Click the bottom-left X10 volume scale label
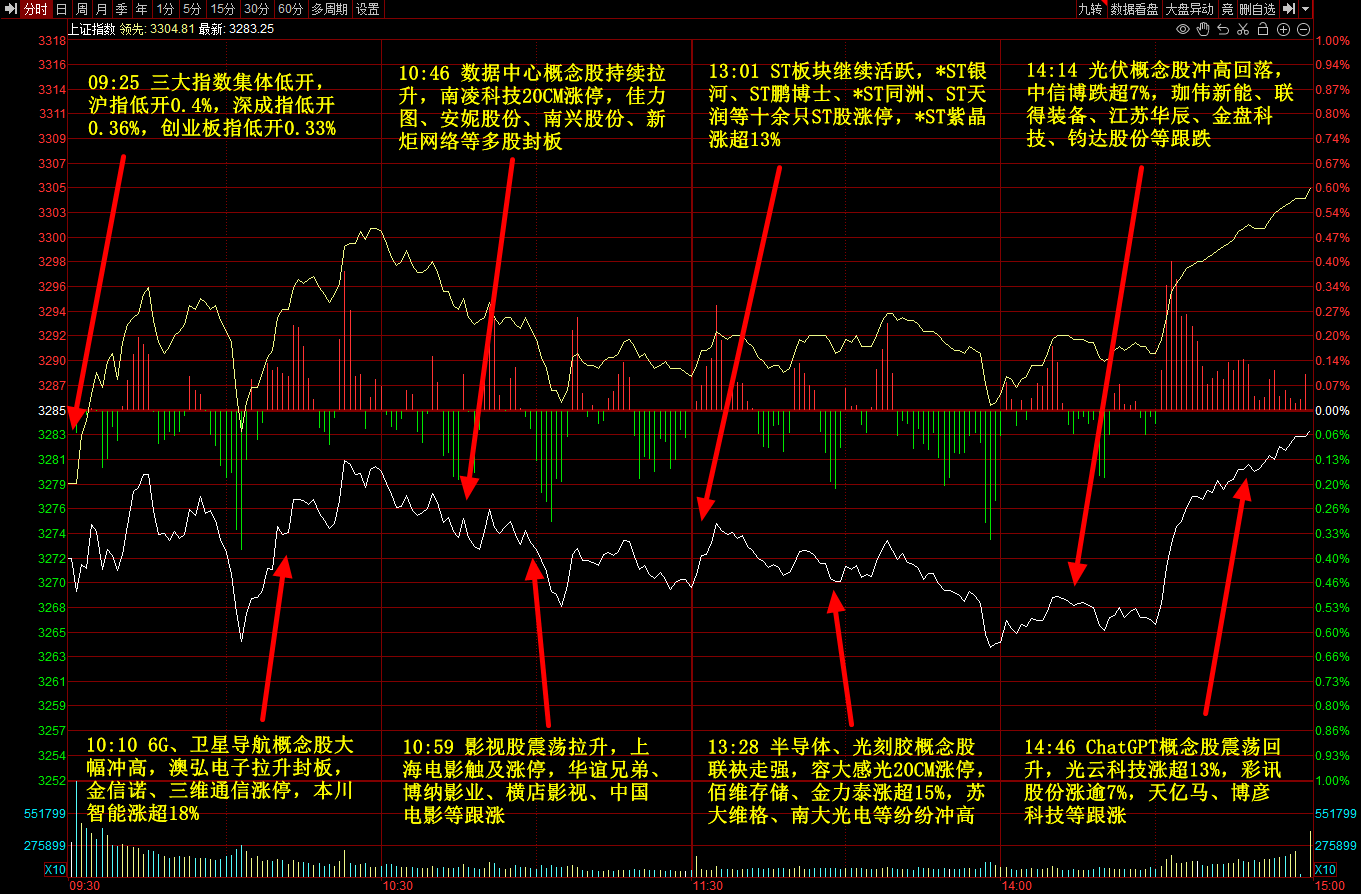The width and height of the screenshot is (1361, 894). click(55, 870)
